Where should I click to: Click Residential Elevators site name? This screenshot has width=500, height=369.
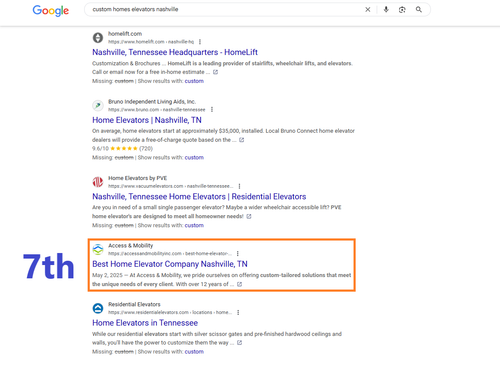coord(134,304)
